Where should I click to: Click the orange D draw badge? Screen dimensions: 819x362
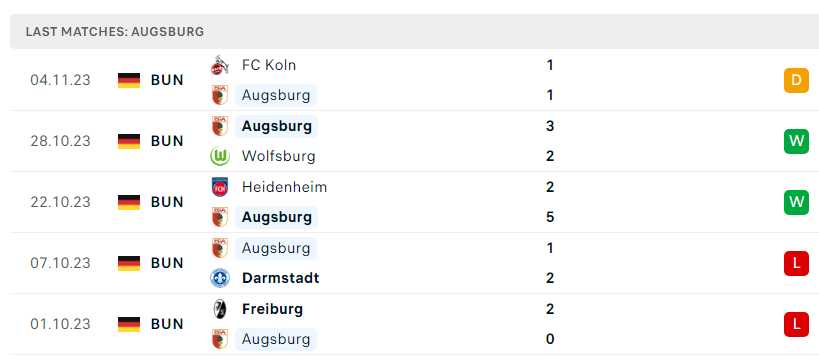click(x=796, y=80)
